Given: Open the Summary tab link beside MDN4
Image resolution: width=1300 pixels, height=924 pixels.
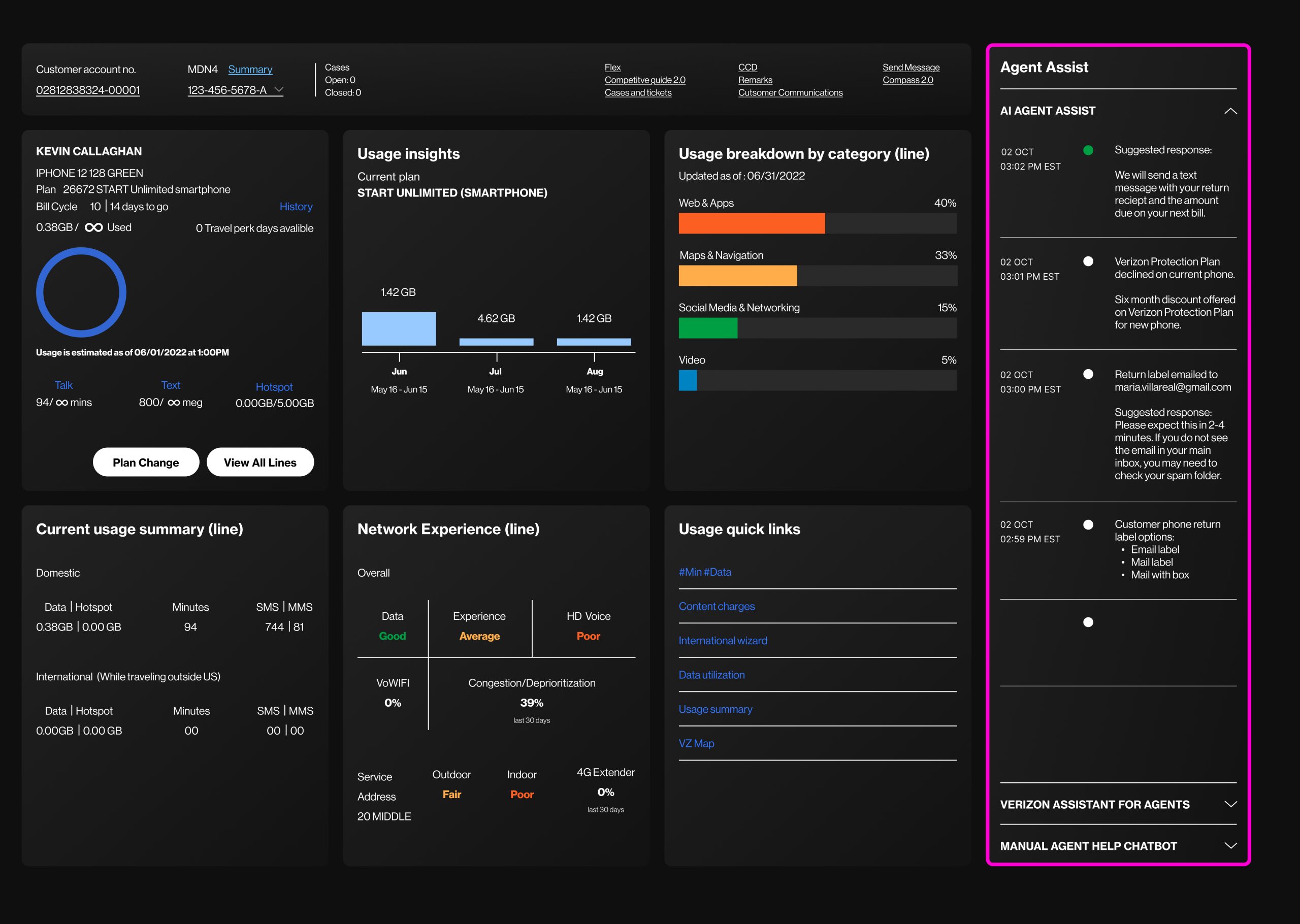Looking at the screenshot, I should (x=250, y=70).
